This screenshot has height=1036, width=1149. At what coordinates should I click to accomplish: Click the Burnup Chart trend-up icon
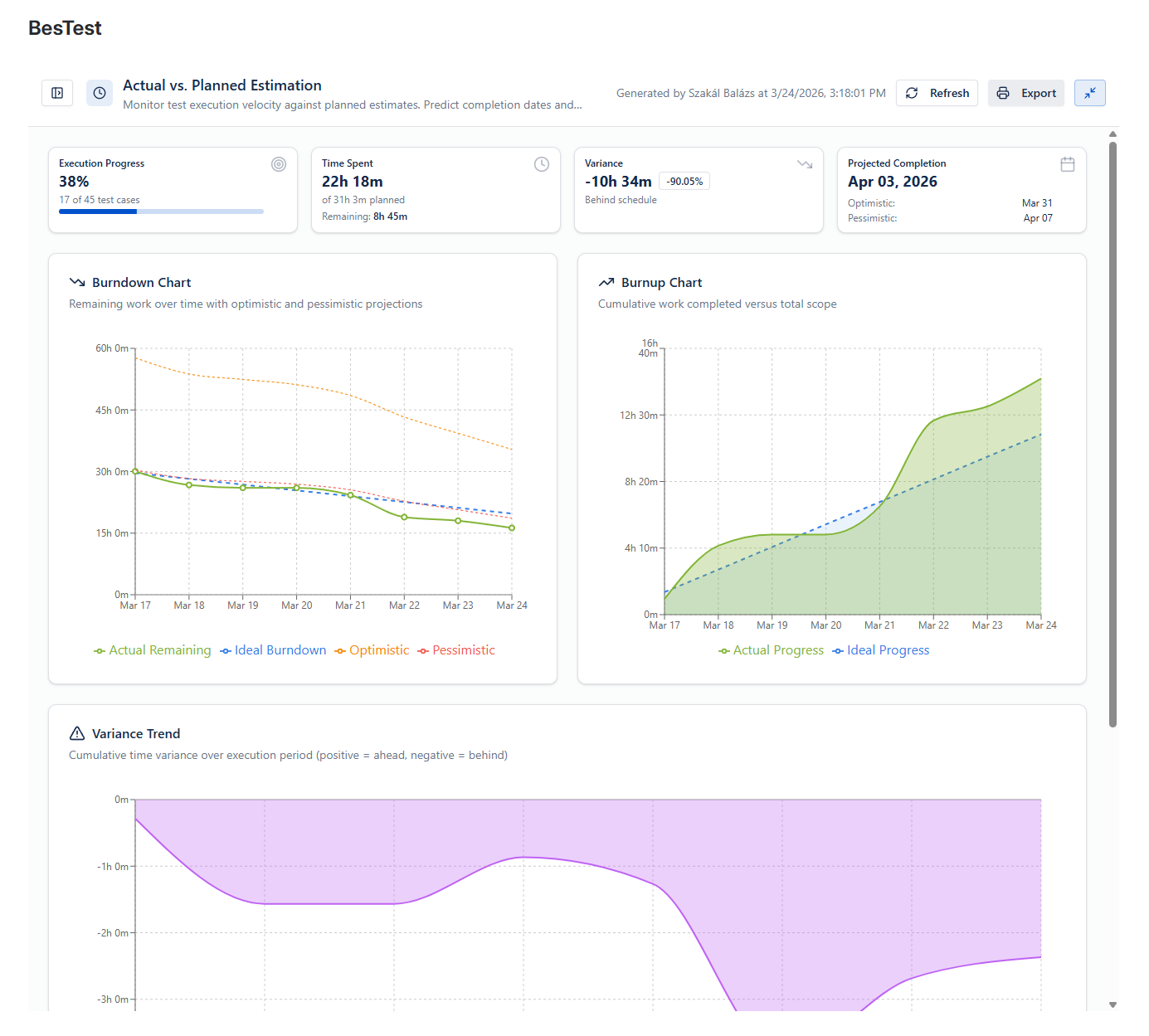tap(606, 282)
